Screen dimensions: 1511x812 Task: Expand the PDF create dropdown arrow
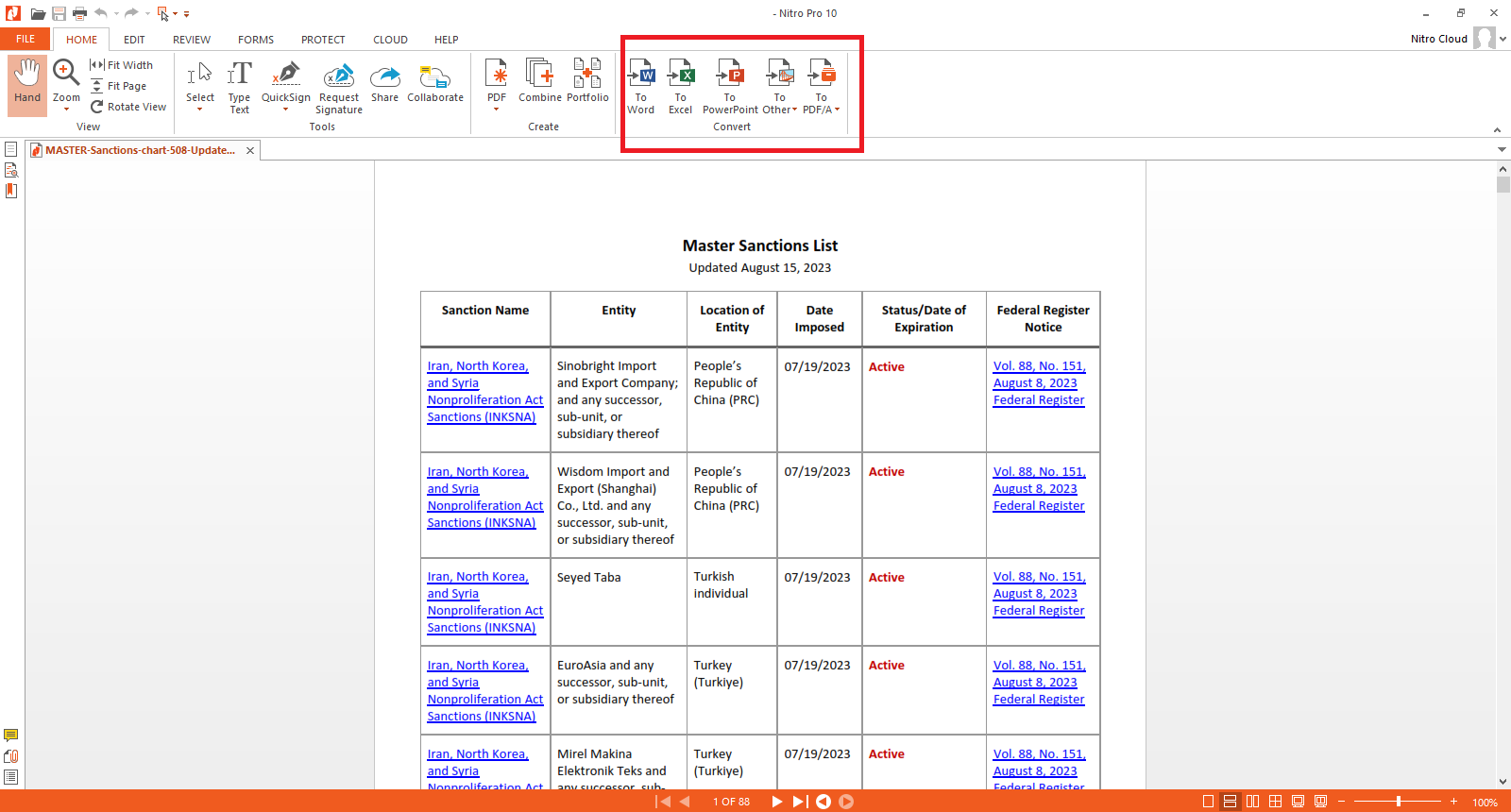click(497, 110)
